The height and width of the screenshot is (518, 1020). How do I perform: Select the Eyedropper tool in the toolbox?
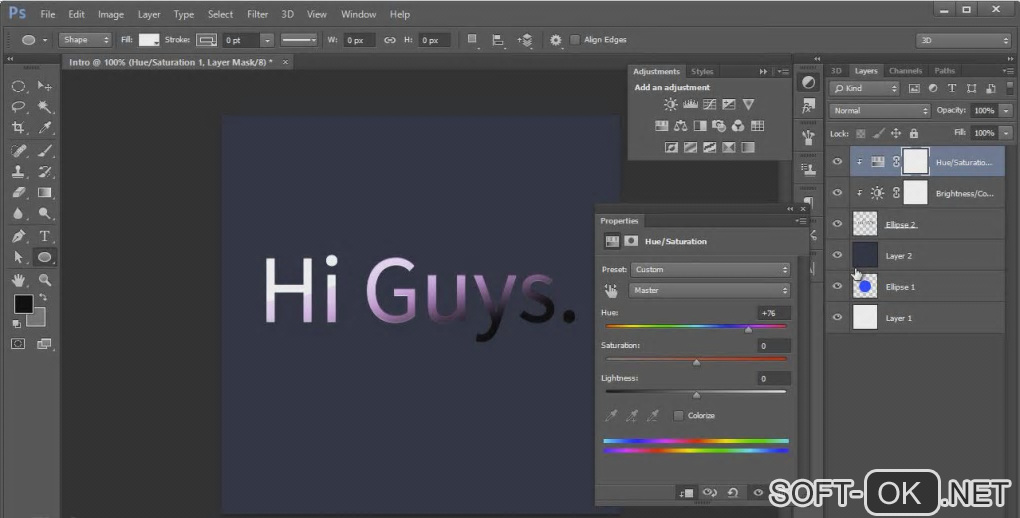pos(45,128)
